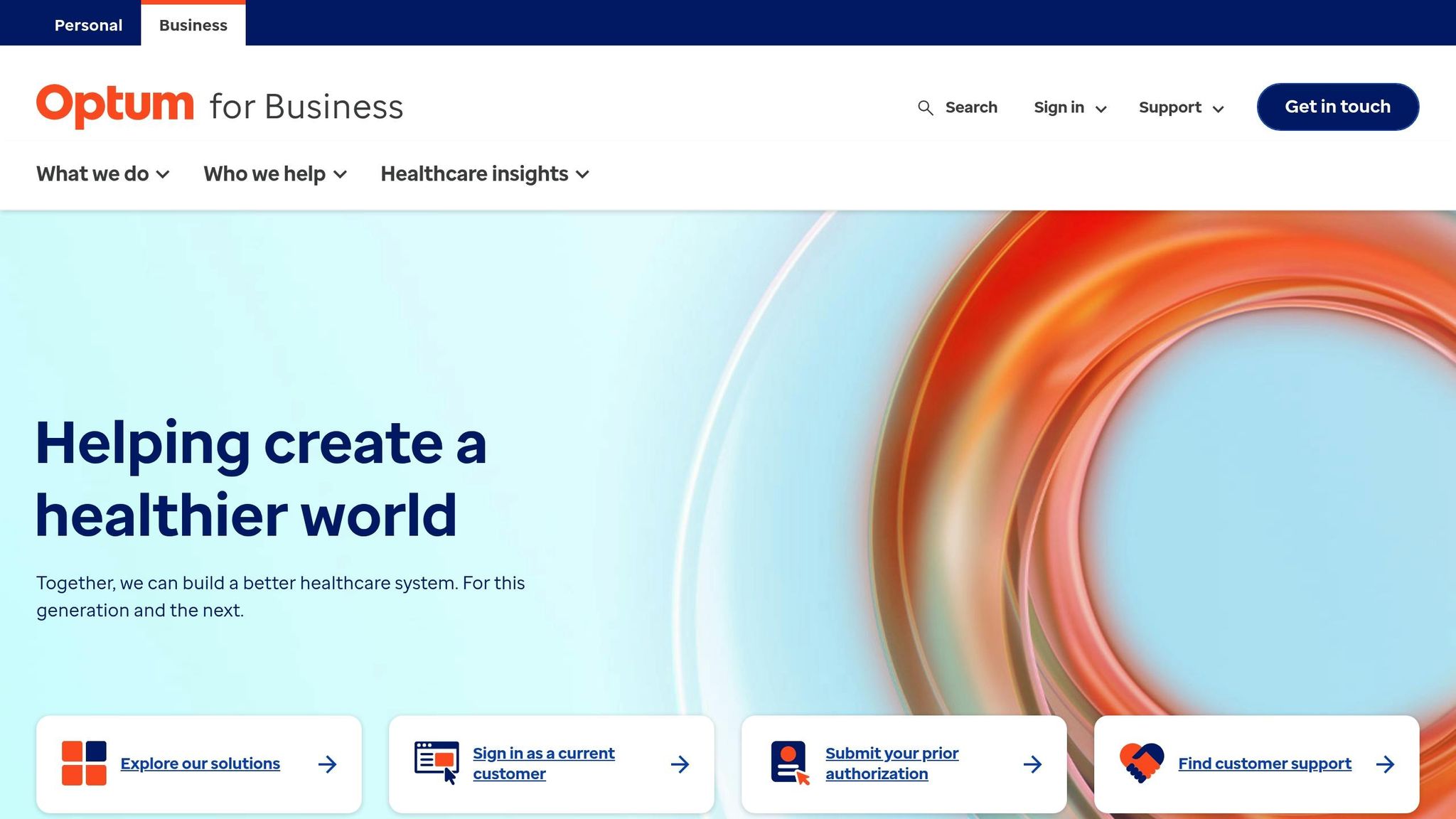Click the handshake heart support icon
The width and height of the screenshot is (1456, 819).
(x=1141, y=764)
